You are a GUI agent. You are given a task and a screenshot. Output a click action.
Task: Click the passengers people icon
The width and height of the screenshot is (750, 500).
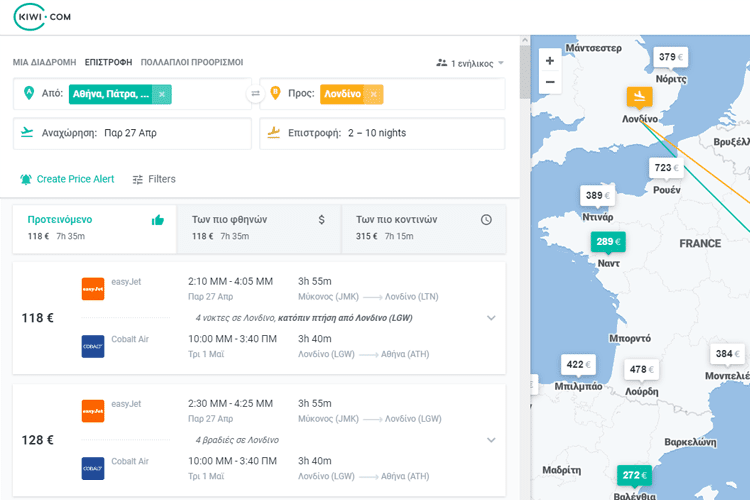pos(441,63)
